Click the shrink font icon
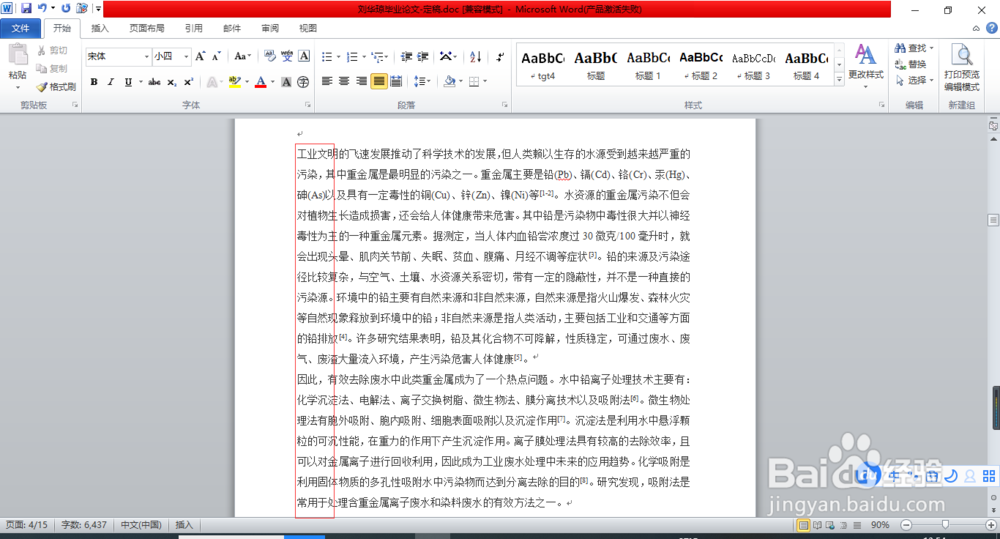The height and width of the screenshot is (539, 1000). click(216, 56)
